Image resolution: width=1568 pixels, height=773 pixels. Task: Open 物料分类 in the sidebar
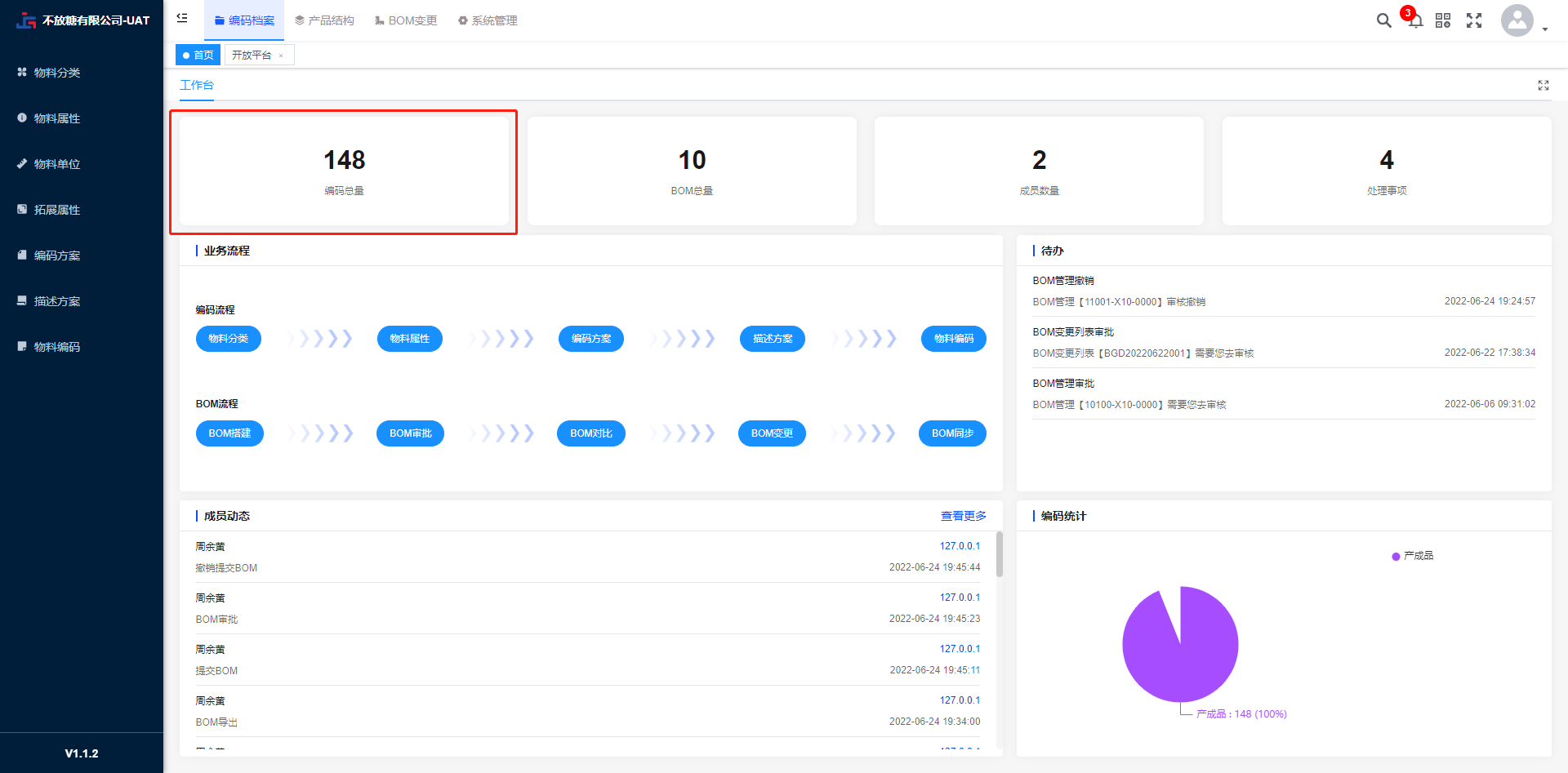point(82,73)
